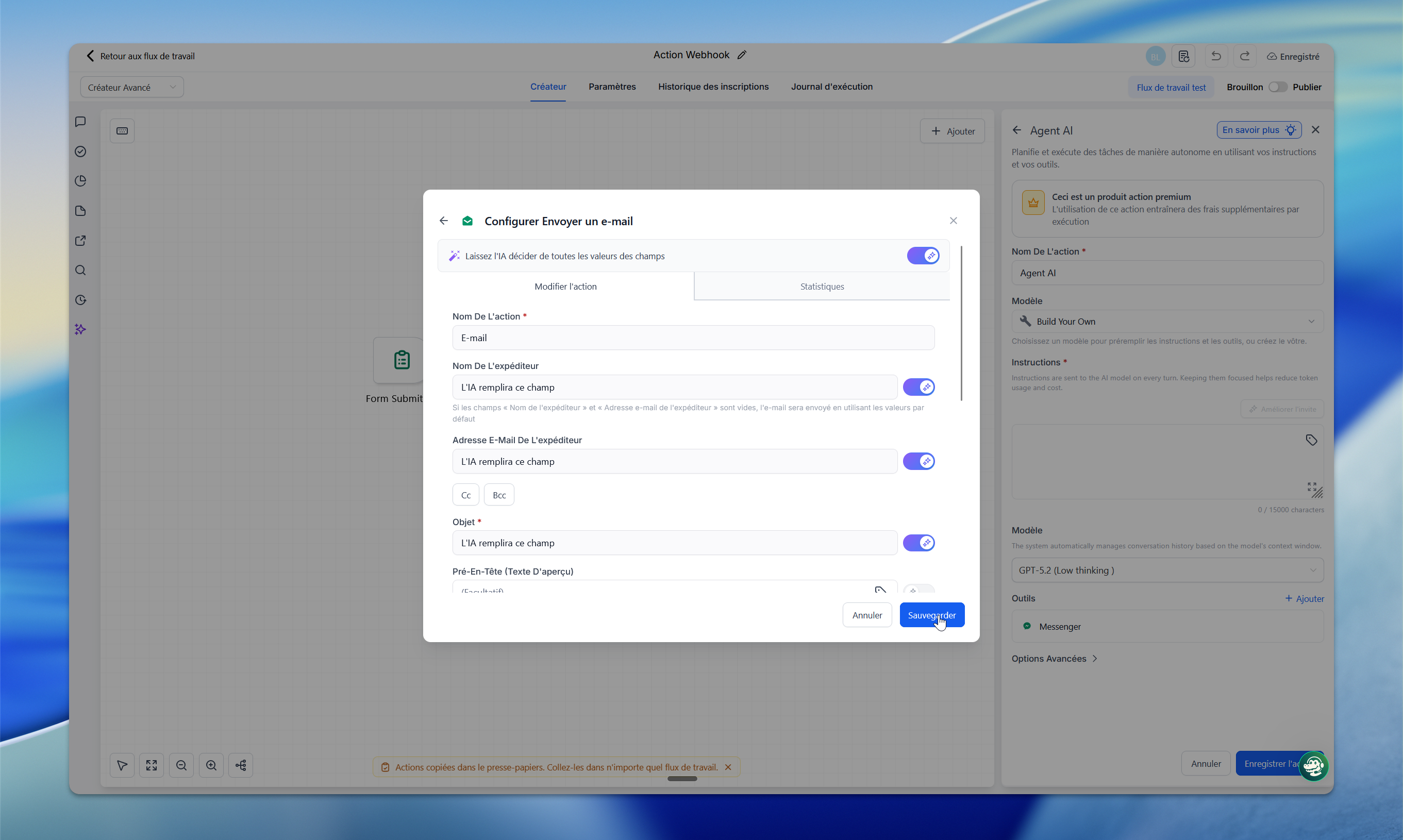
Task: Toggle Brouillon/Publier switch
Action: (x=1277, y=87)
